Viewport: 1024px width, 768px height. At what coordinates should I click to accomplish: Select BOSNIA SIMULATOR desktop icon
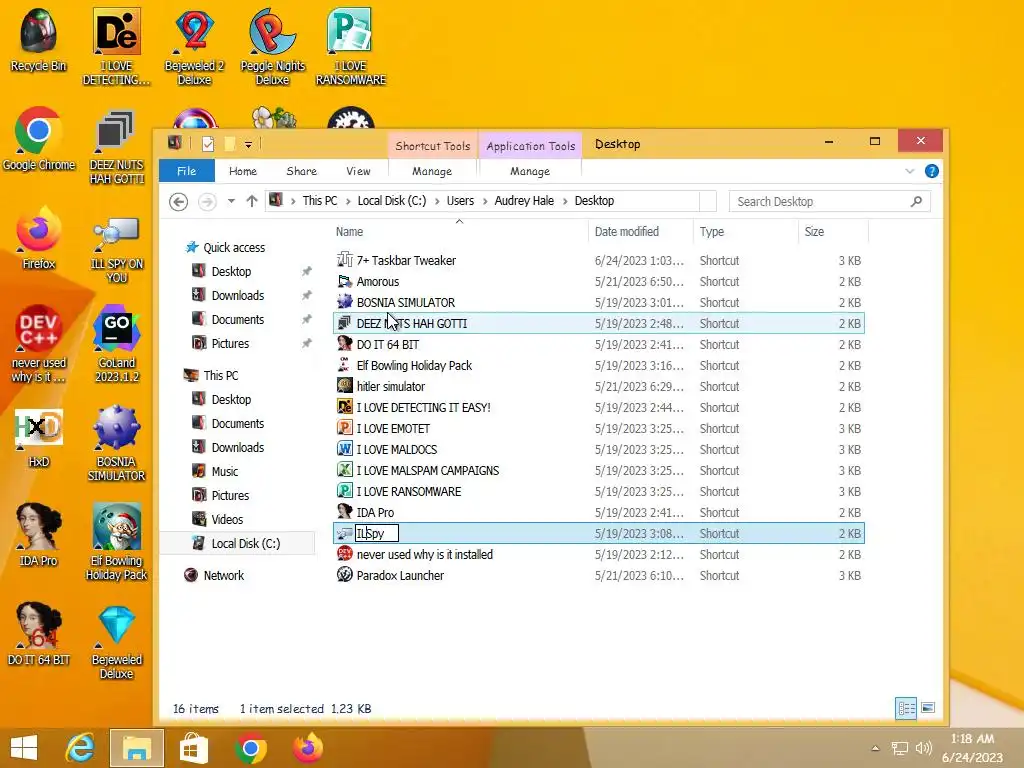pyautogui.click(x=116, y=443)
